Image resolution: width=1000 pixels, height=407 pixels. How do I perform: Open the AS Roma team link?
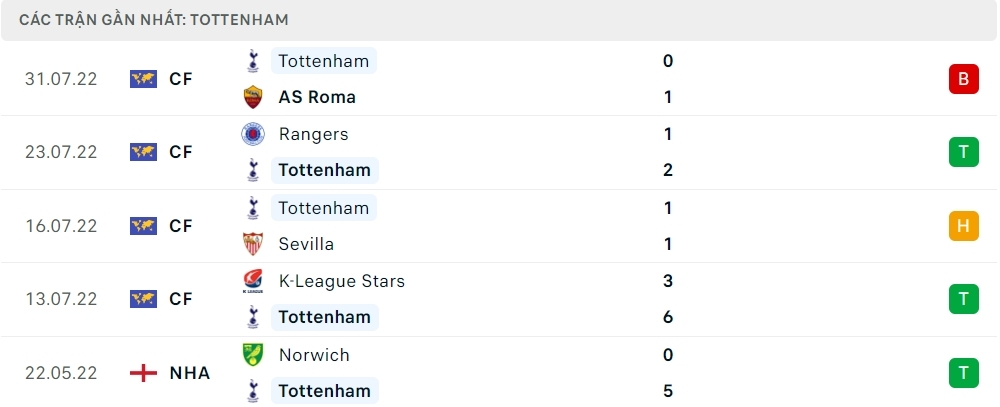click(x=317, y=97)
